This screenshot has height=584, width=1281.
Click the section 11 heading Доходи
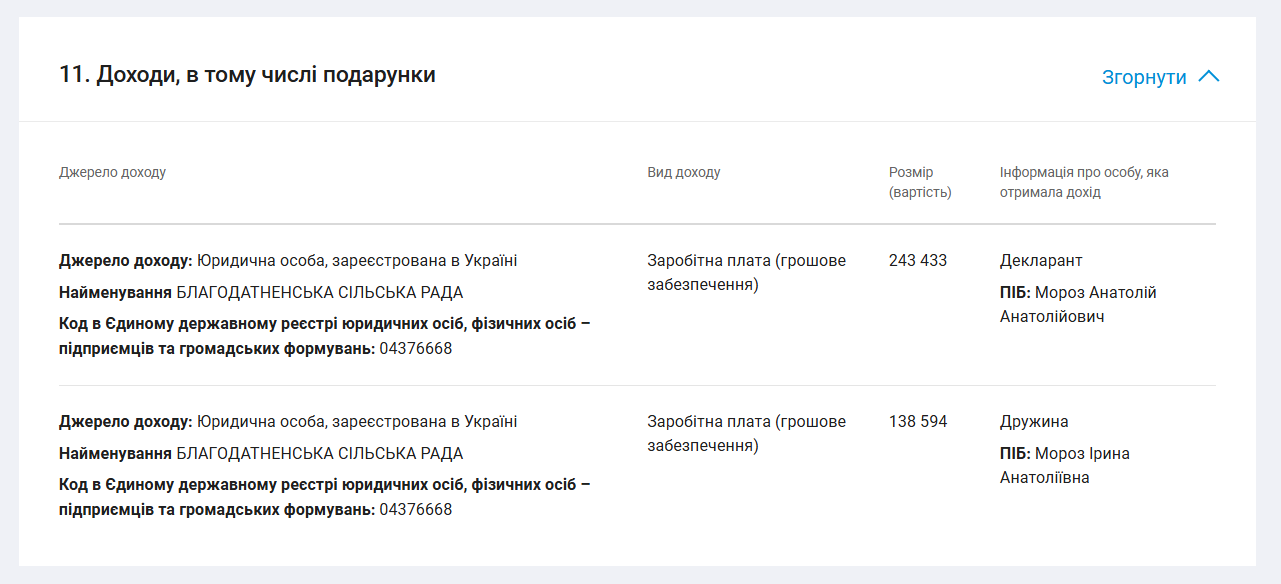(x=247, y=75)
